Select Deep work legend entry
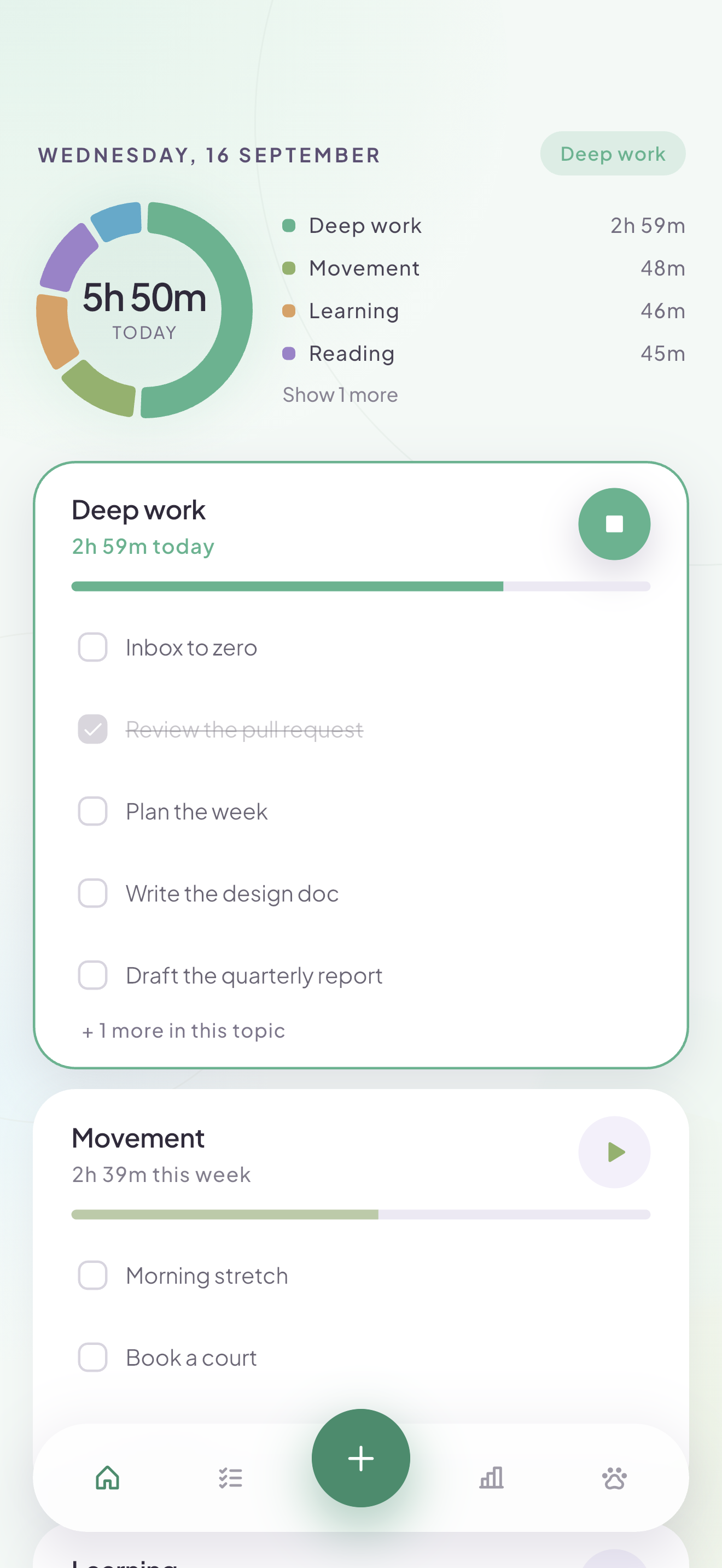Image resolution: width=722 pixels, height=1568 pixels. [484, 226]
